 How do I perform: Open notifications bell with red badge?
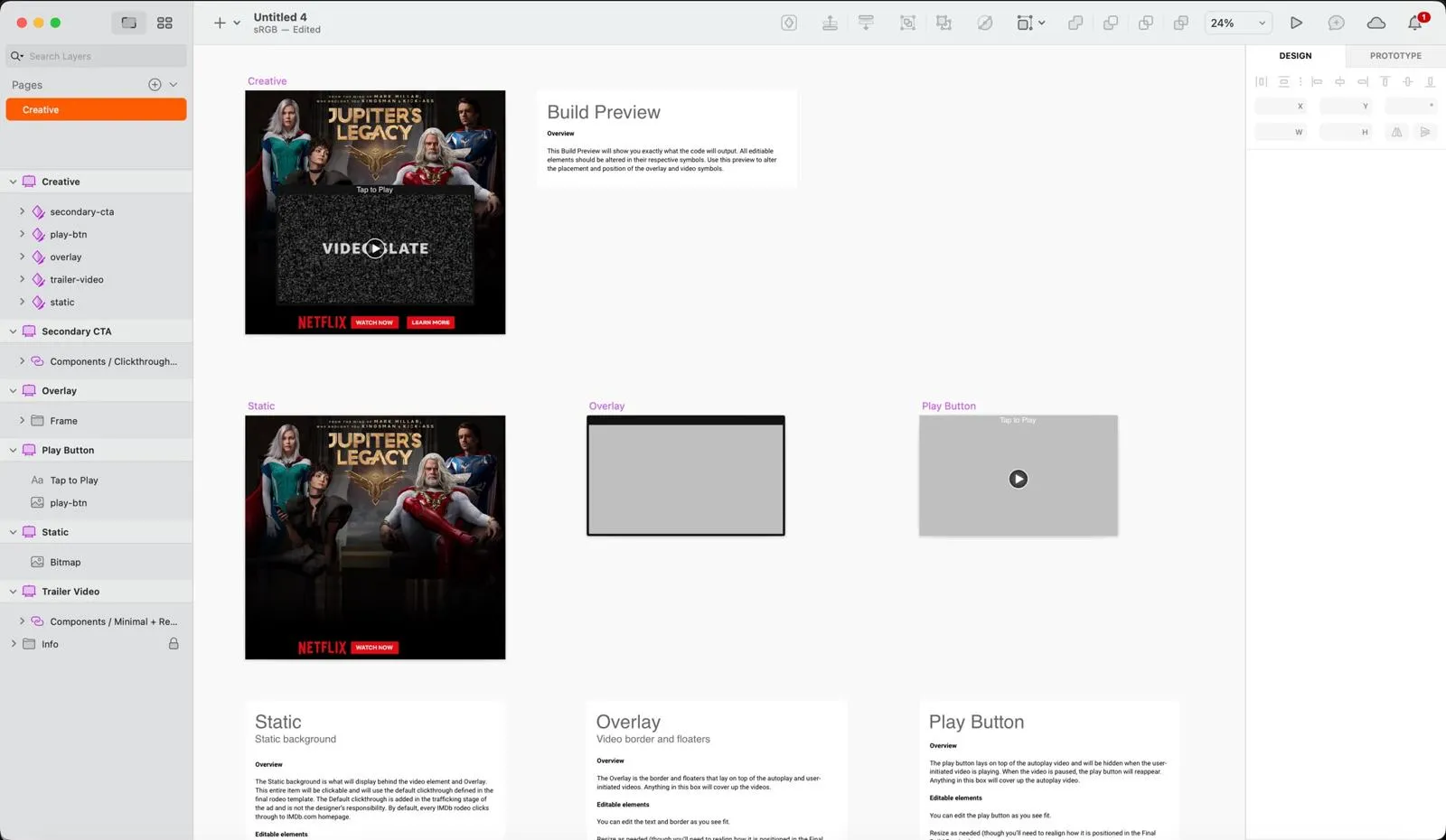coord(1416,22)
